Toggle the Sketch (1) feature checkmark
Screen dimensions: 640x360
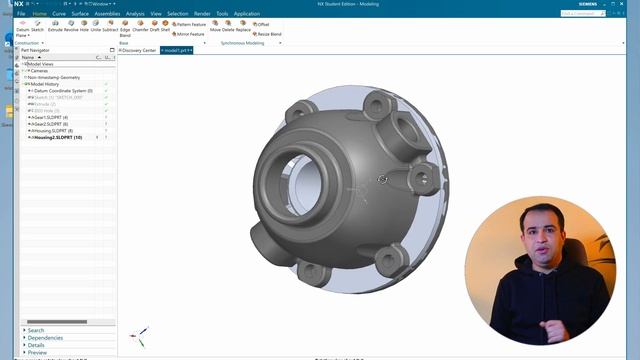point(106,98)
